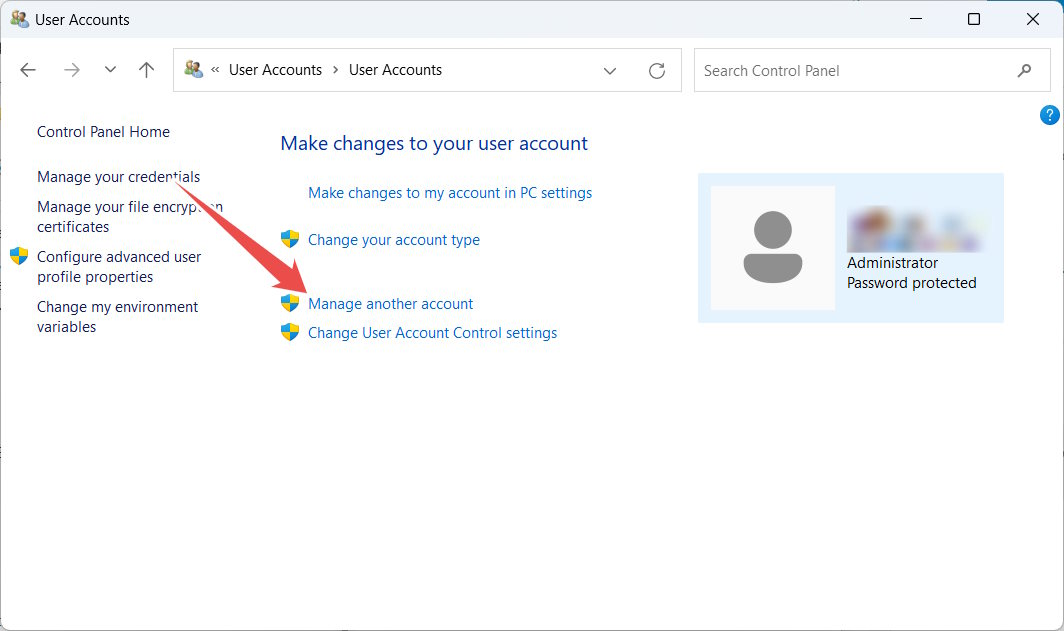Viewport: 1064px width, 631px height.
Task: Go to Control Panel Home
Action: 102,131
